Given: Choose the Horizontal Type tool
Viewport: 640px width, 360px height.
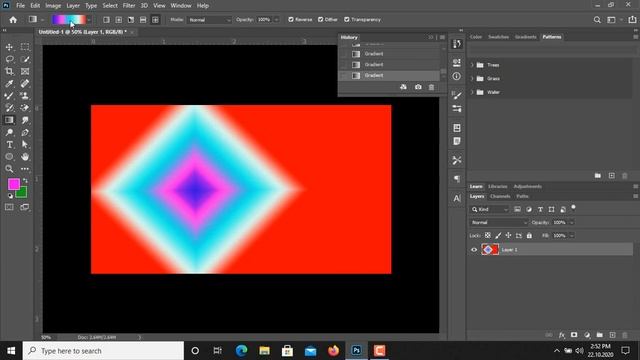Looking at the screenshot, I should 9,144.
